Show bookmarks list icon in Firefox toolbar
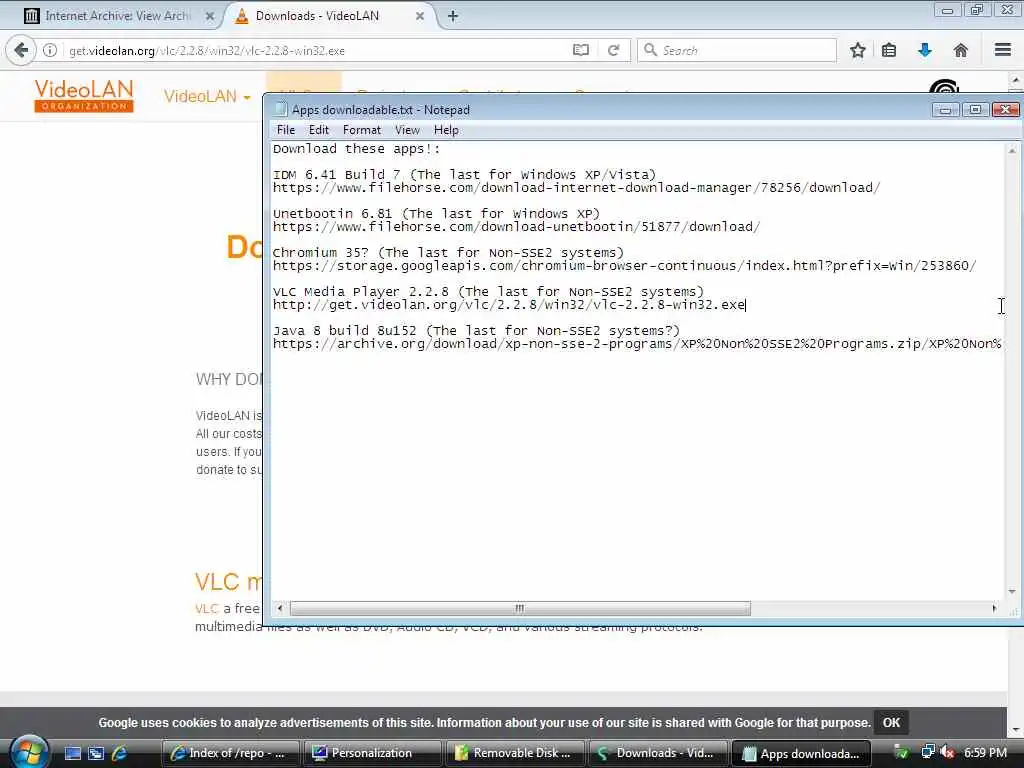This screenshot has height=768, width=1024. click(x=889, y=50)
